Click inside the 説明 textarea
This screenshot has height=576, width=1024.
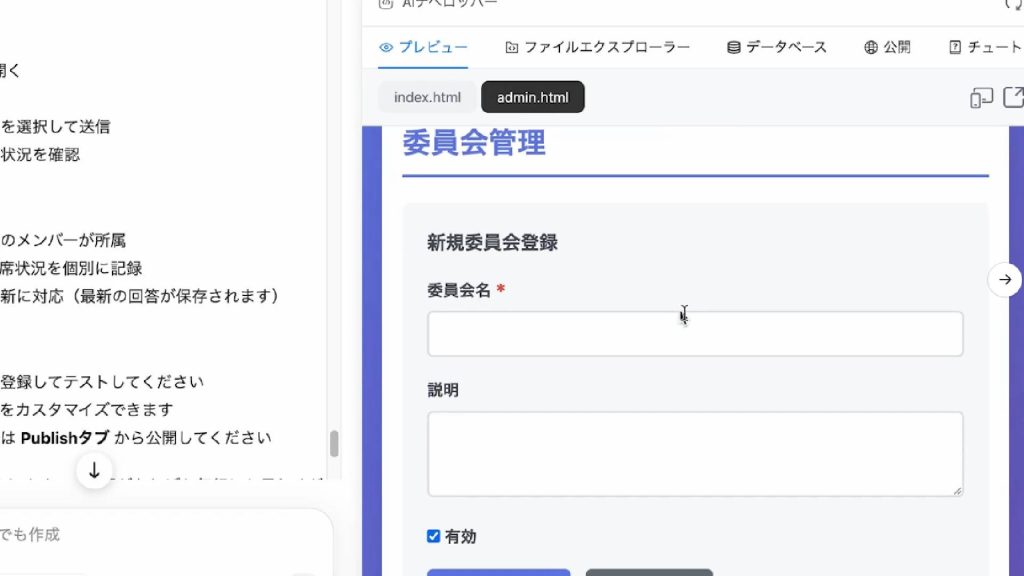click(695, 454)
